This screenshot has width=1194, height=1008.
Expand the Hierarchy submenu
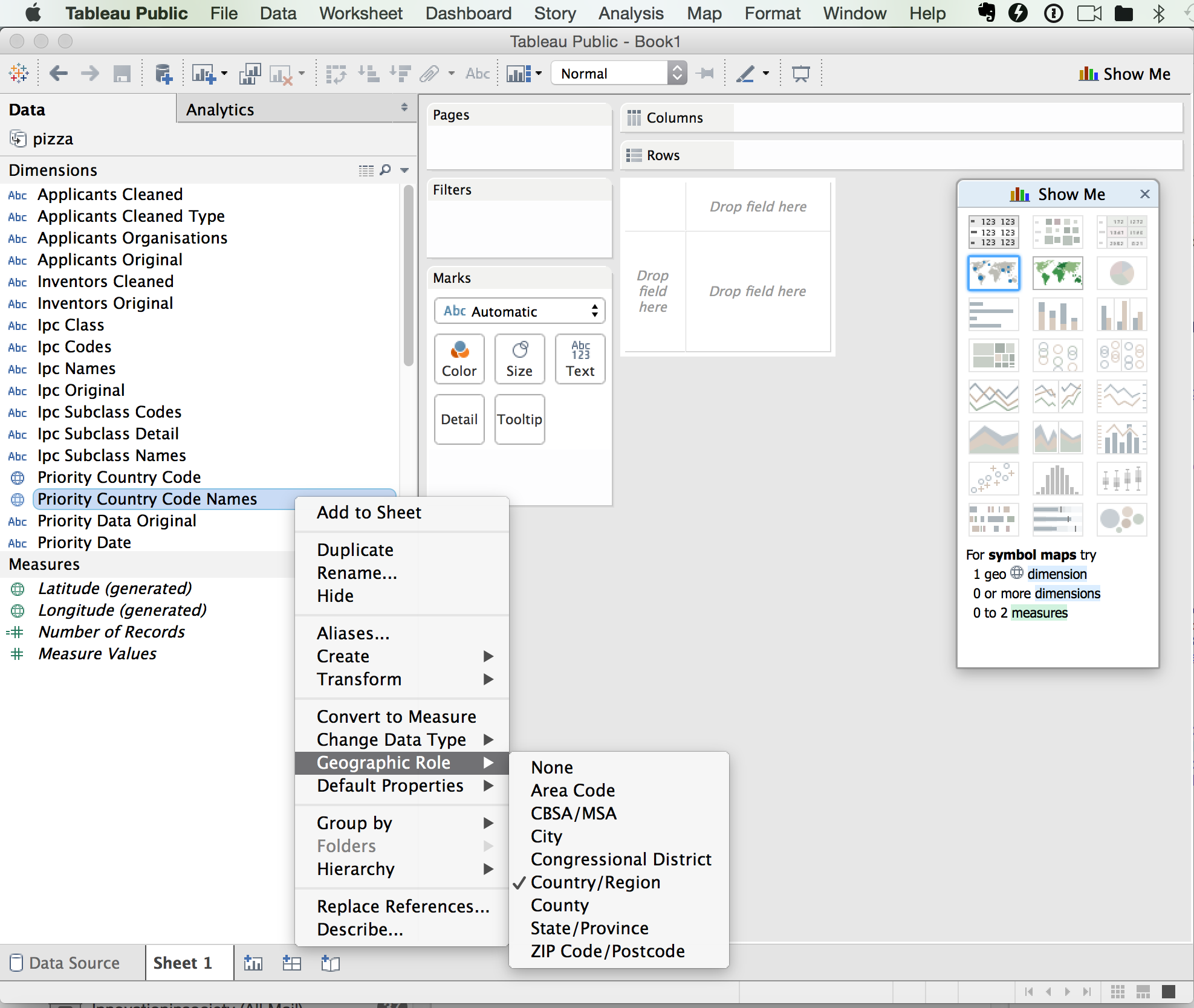[401, 869]
